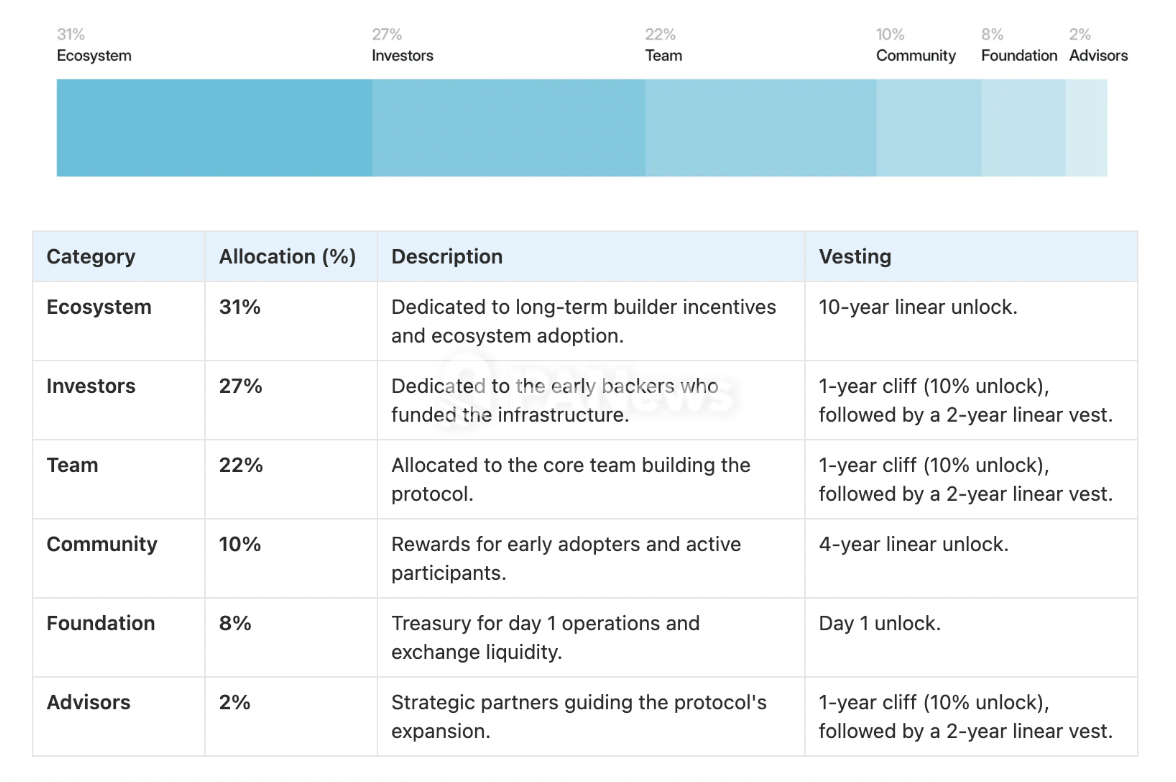Click the Category column header

91,257
